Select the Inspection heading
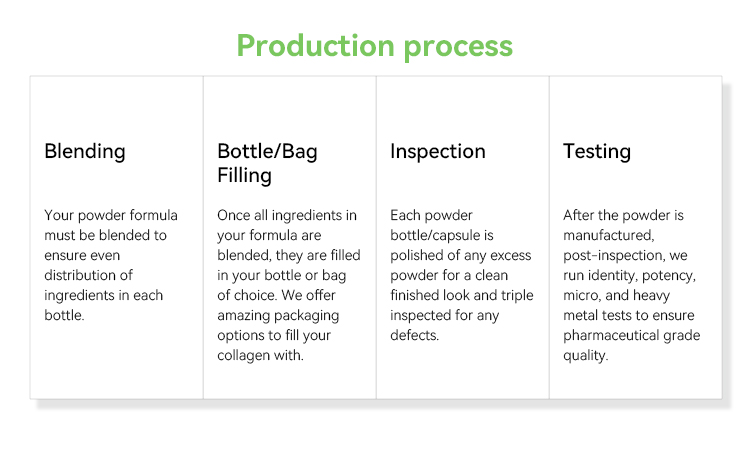This screenshot has height=474, width=750. 437,152
